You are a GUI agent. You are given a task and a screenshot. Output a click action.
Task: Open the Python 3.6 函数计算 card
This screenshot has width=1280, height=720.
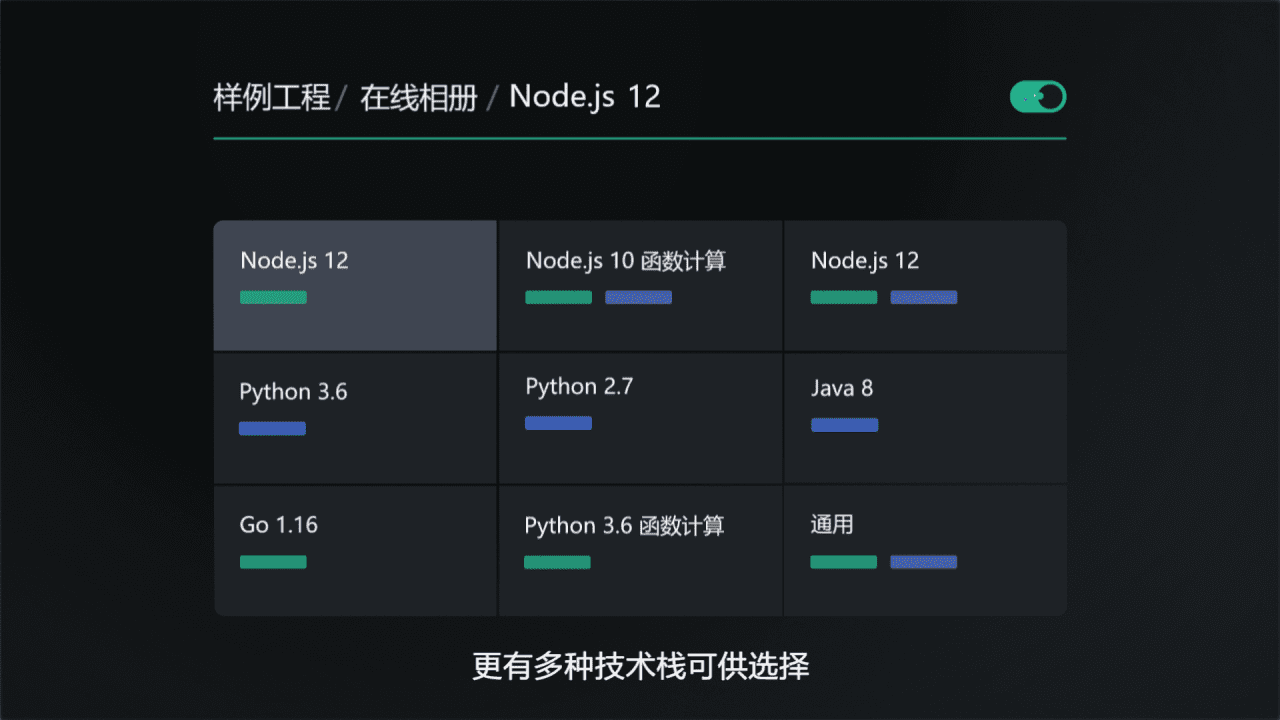(x=640, y=550)
